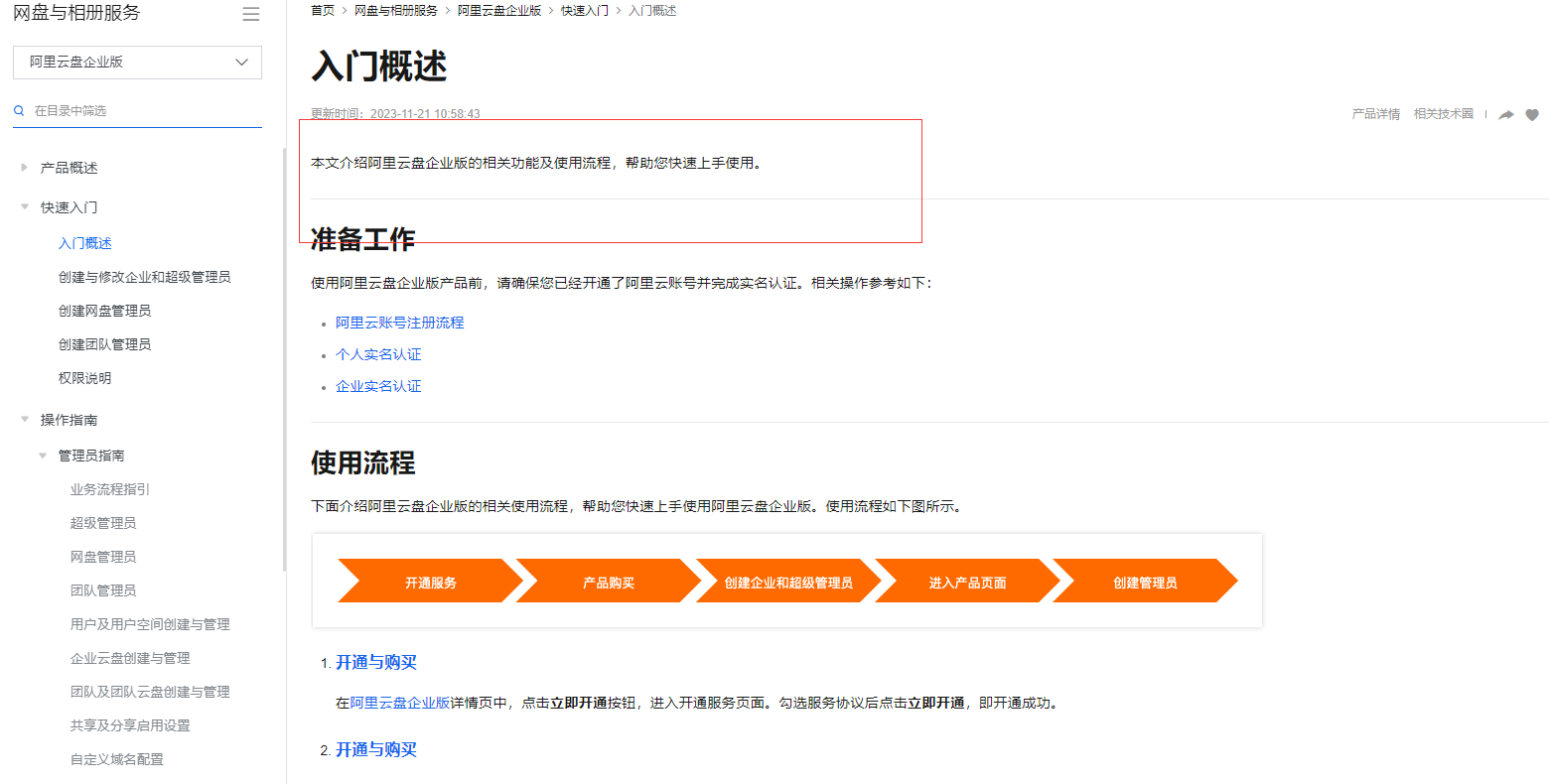Open the 阿里云盘企业版 product dropdown in sidebar

pos(137,62)
